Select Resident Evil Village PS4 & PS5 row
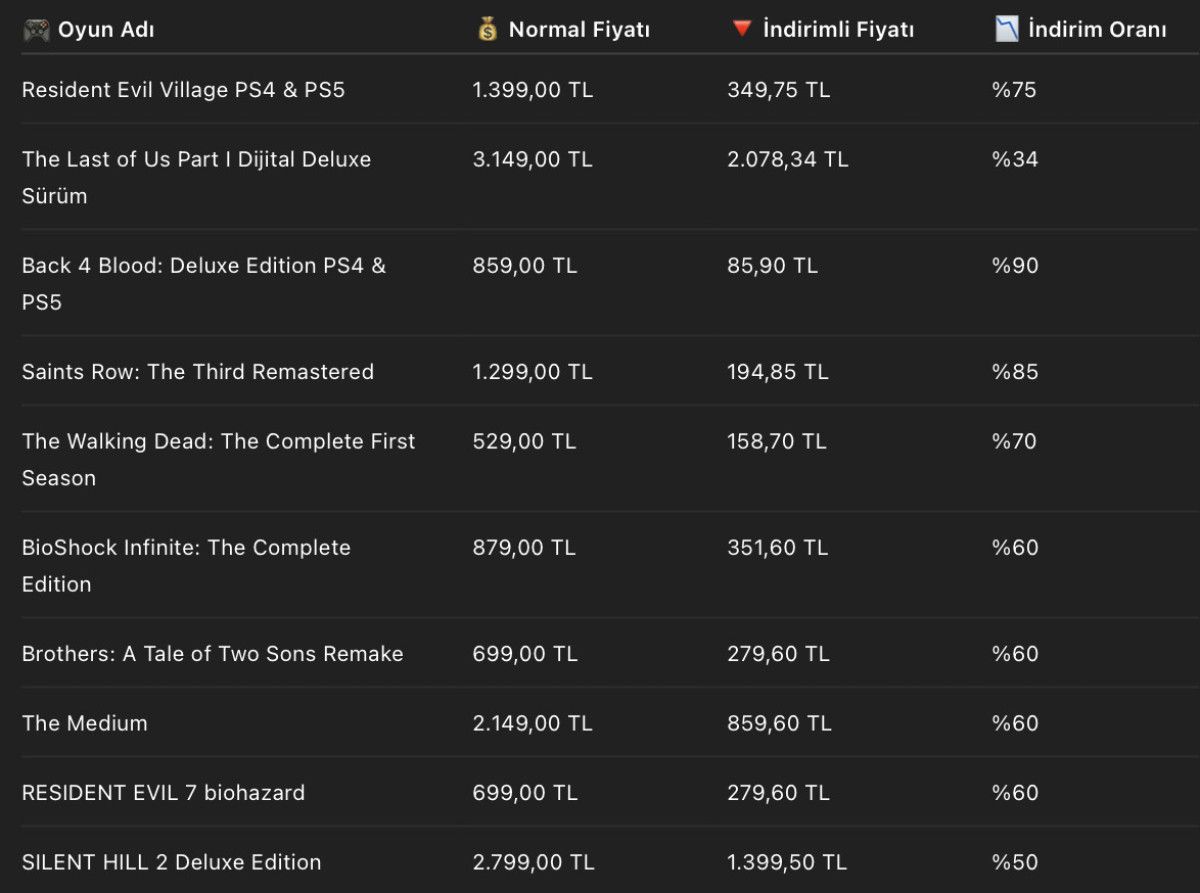Image resolution: width=1200 pixels, height=893 pixels. click(183, 90)
